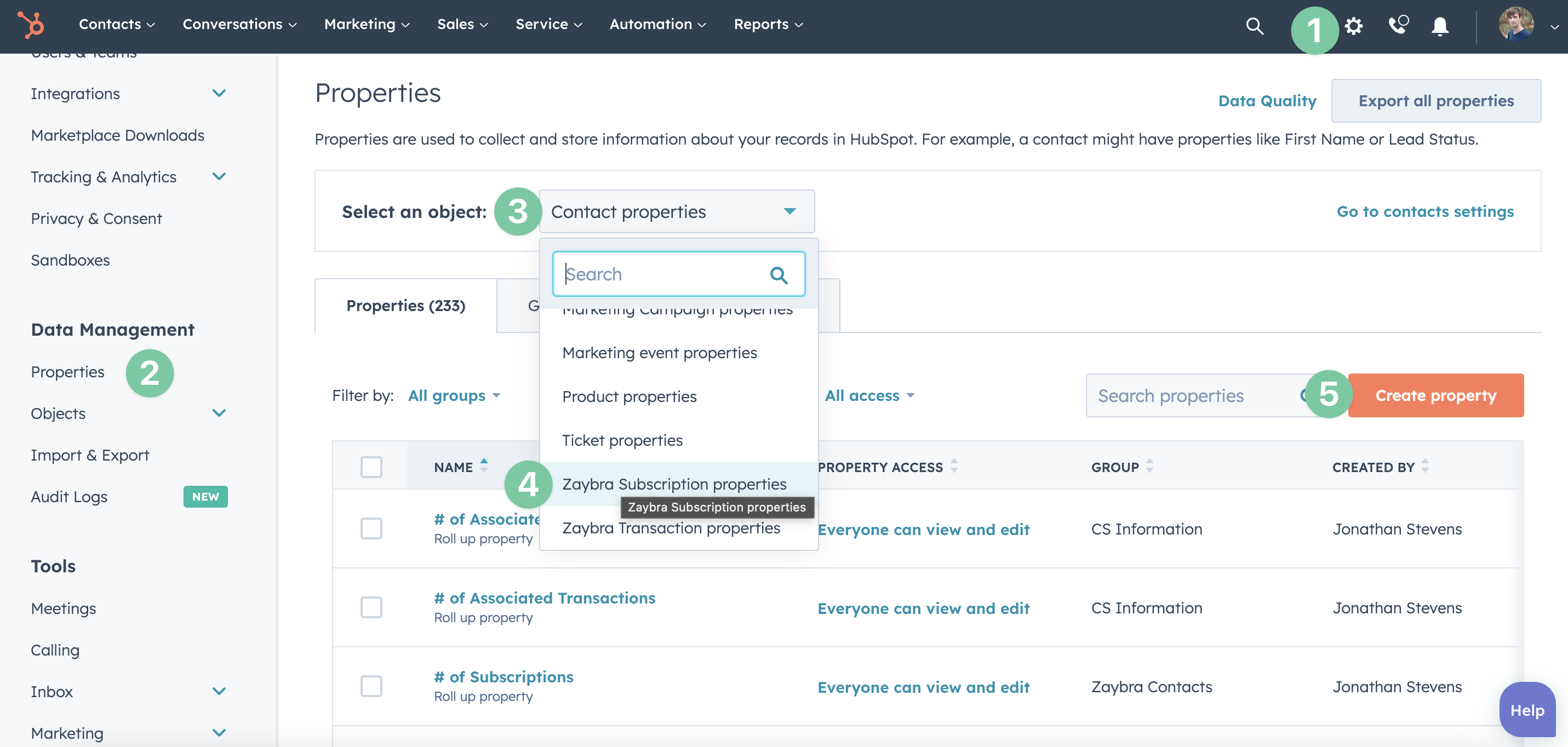The height and width of the screenshot is (747, 1568).
Task: Sort by GROUP column arrows
Action: pos(1149,466)
